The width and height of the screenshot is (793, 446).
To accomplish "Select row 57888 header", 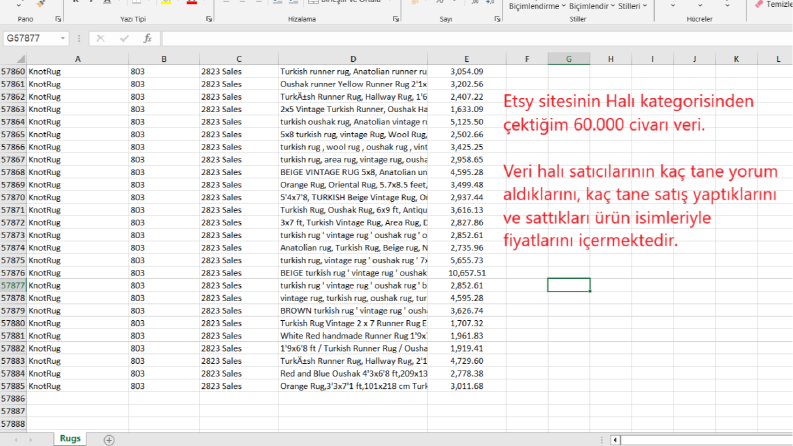I will 13,424.
